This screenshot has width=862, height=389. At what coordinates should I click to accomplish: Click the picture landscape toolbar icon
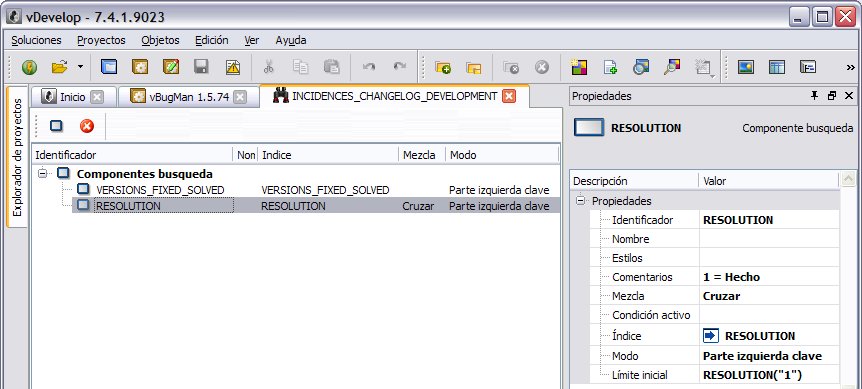pos(745,67)
